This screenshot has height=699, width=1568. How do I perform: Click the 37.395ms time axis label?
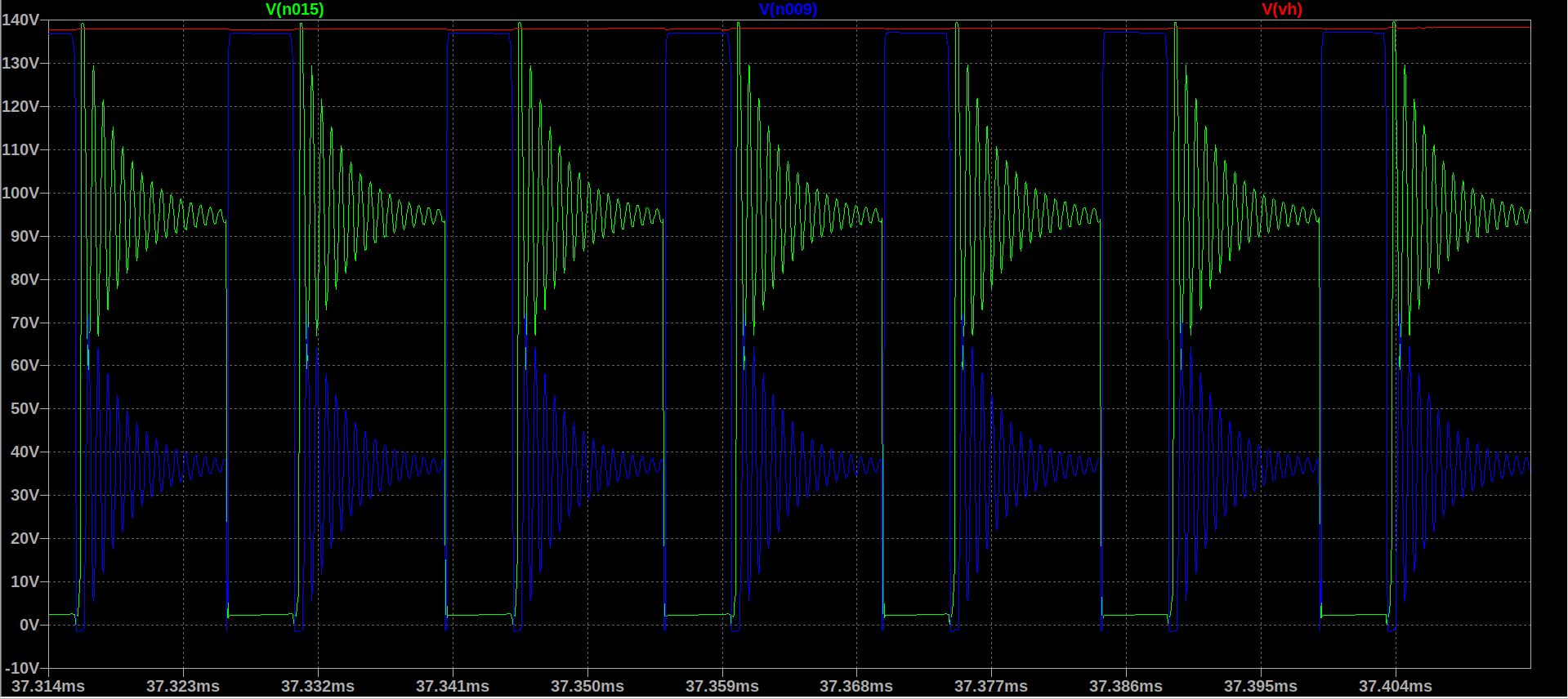[x=1261, y=687]
